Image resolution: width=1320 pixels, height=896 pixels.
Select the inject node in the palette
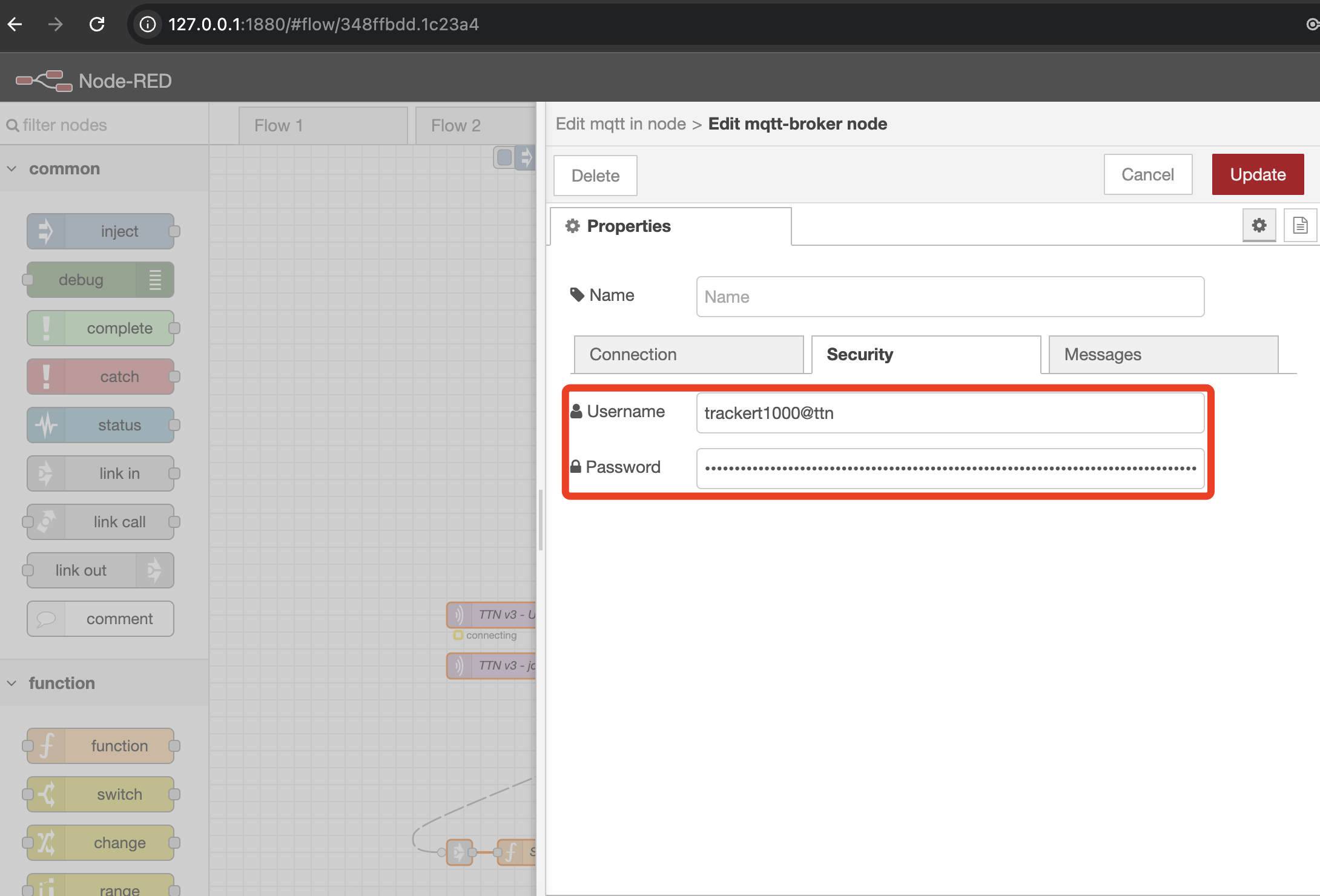click(101, 231)
